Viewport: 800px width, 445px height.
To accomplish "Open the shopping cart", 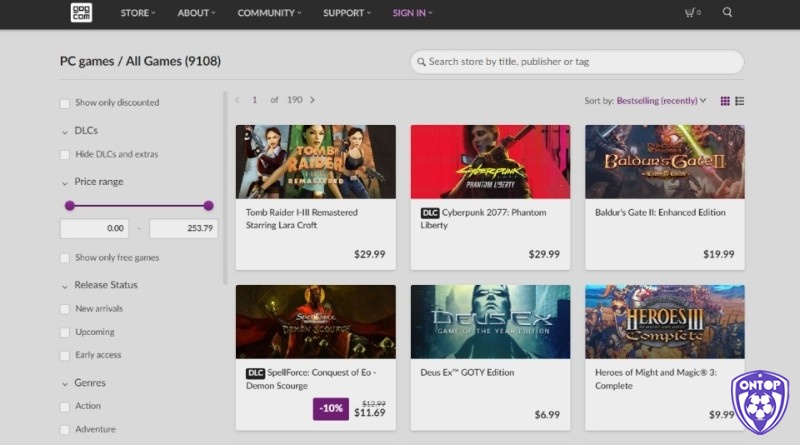I will coord(692,12).
